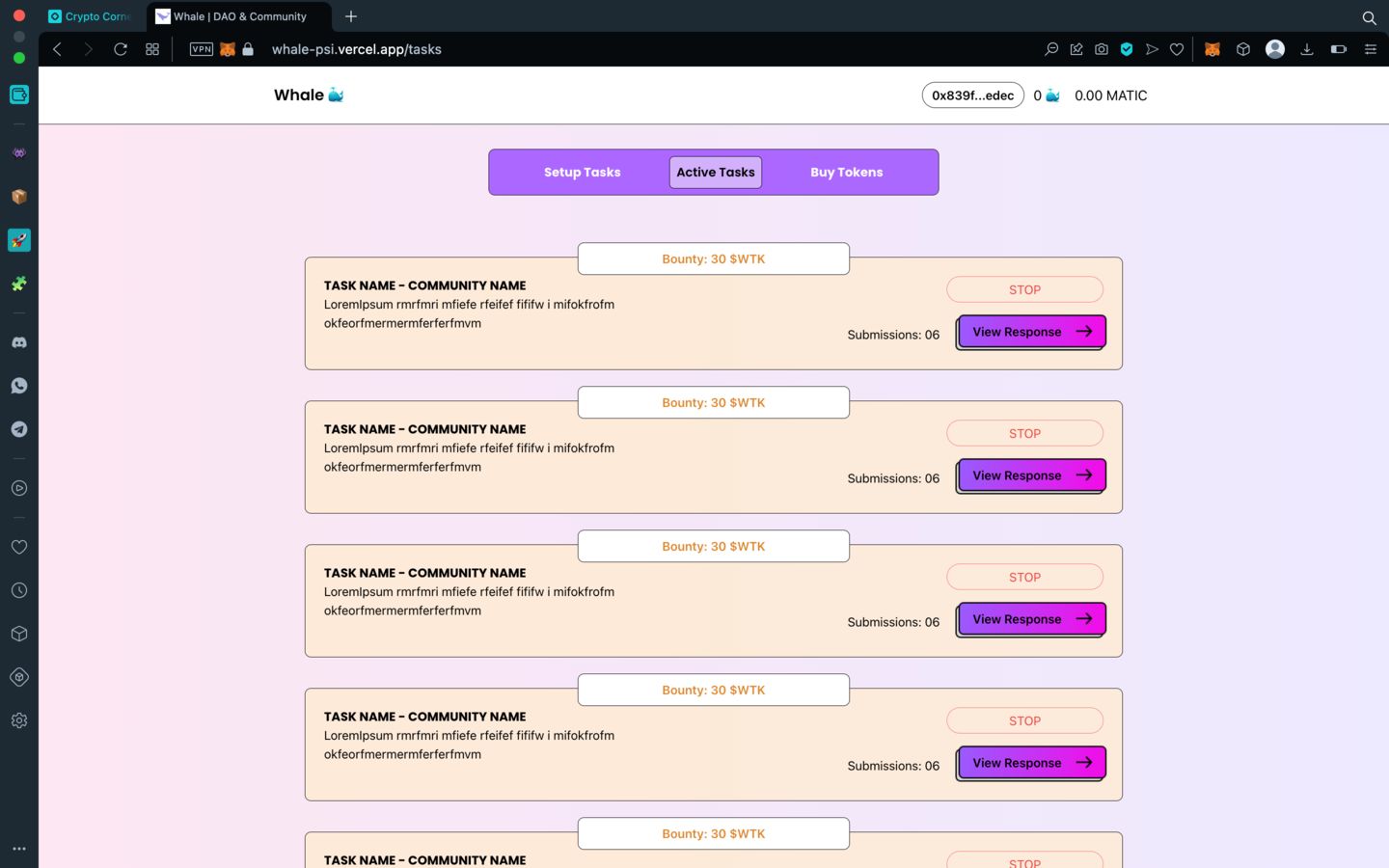Select the Whale DAO & Community tab
1389x868 pixels.
pos(239,16)
